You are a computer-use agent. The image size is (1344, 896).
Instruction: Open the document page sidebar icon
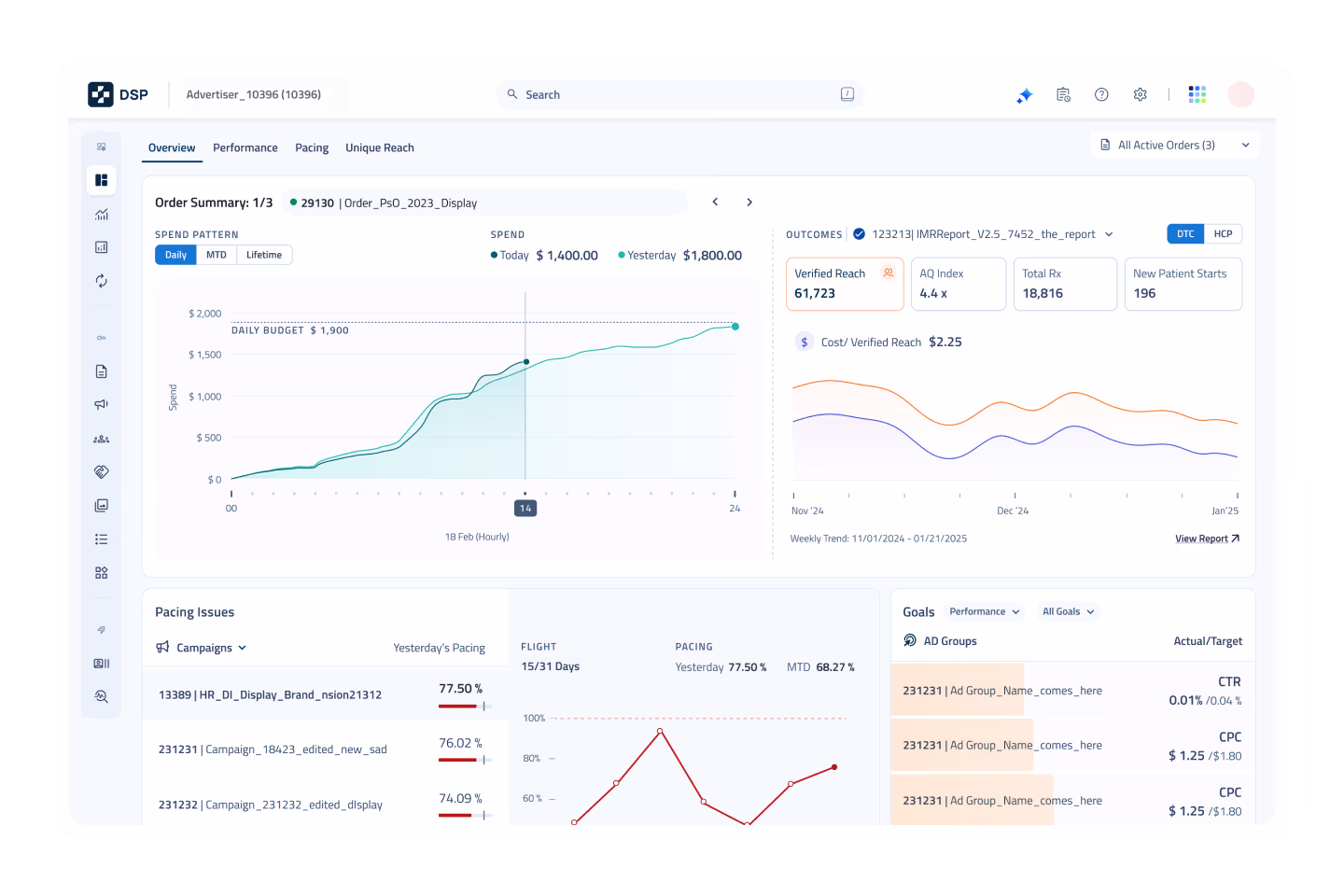click(101, 371)
